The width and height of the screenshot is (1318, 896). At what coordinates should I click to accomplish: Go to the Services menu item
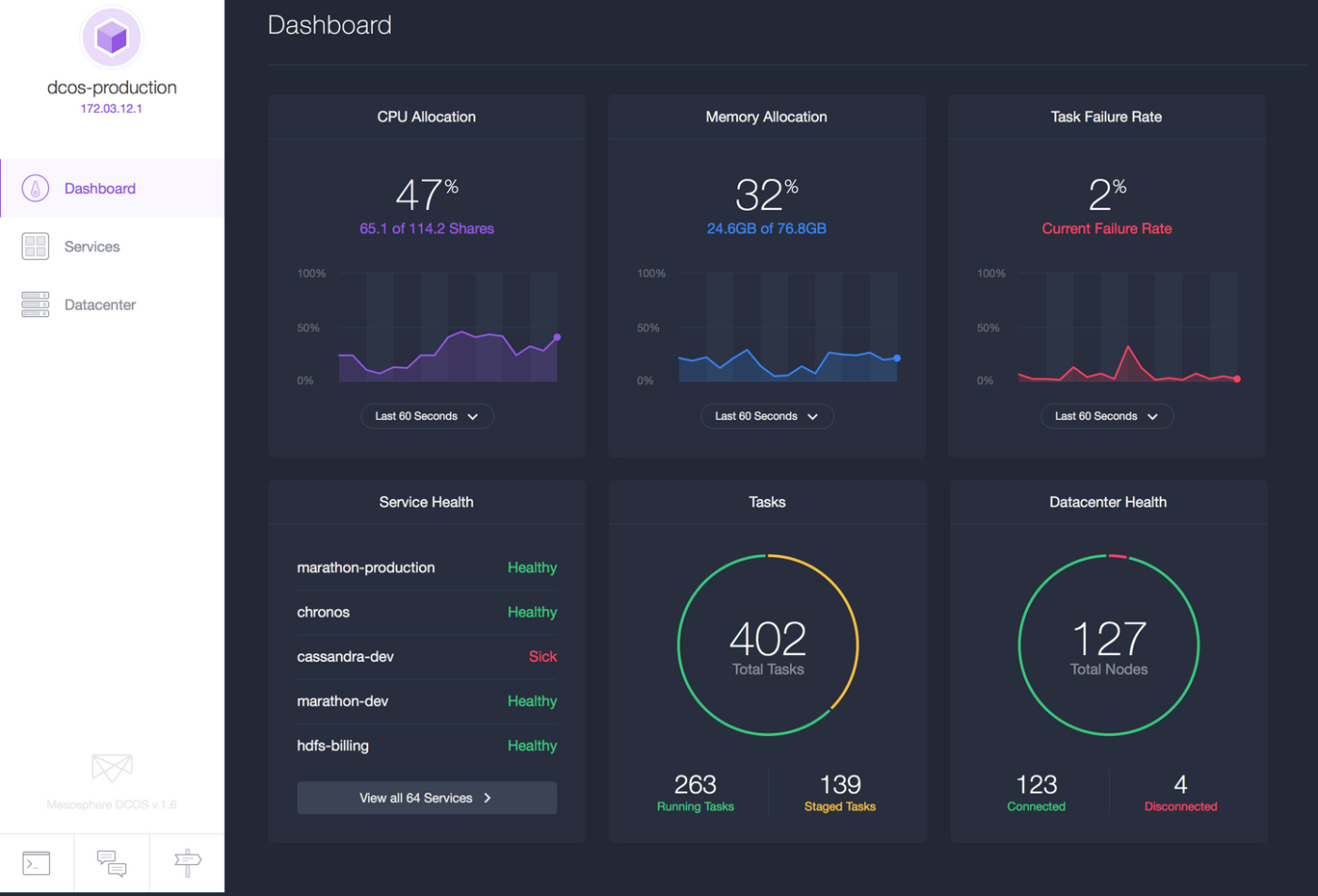pyautogui.click(x=92, y=247)
